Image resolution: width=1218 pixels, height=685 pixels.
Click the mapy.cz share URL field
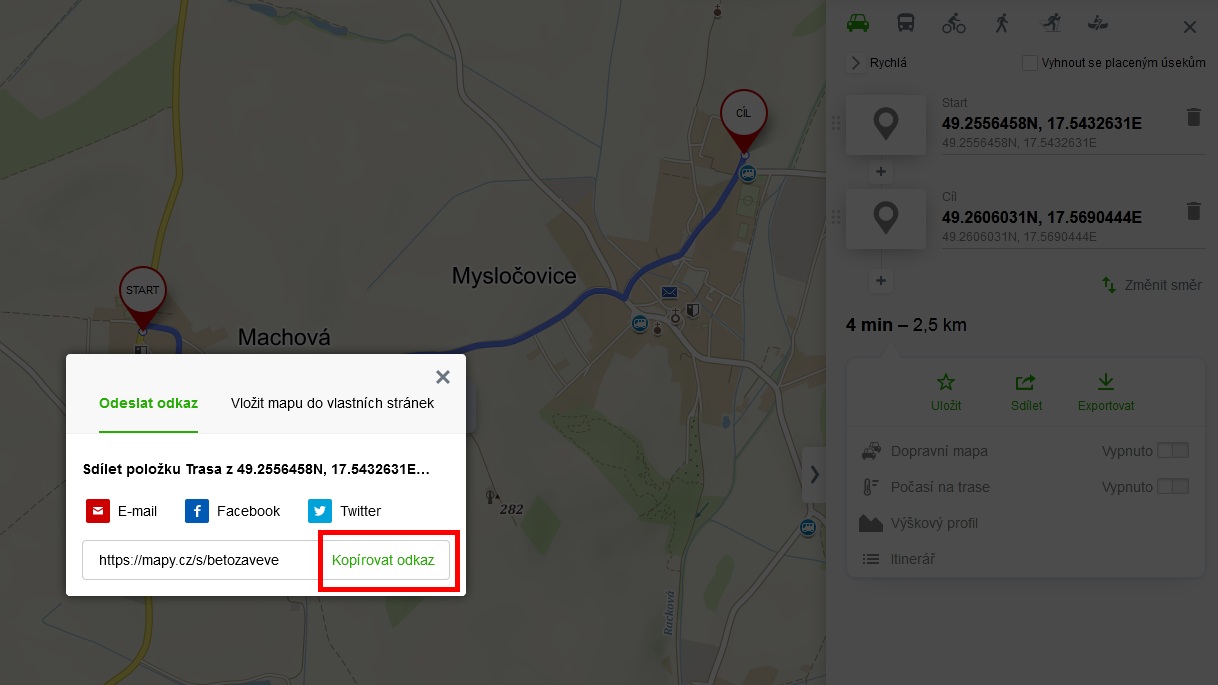click(x=200, y=560)
